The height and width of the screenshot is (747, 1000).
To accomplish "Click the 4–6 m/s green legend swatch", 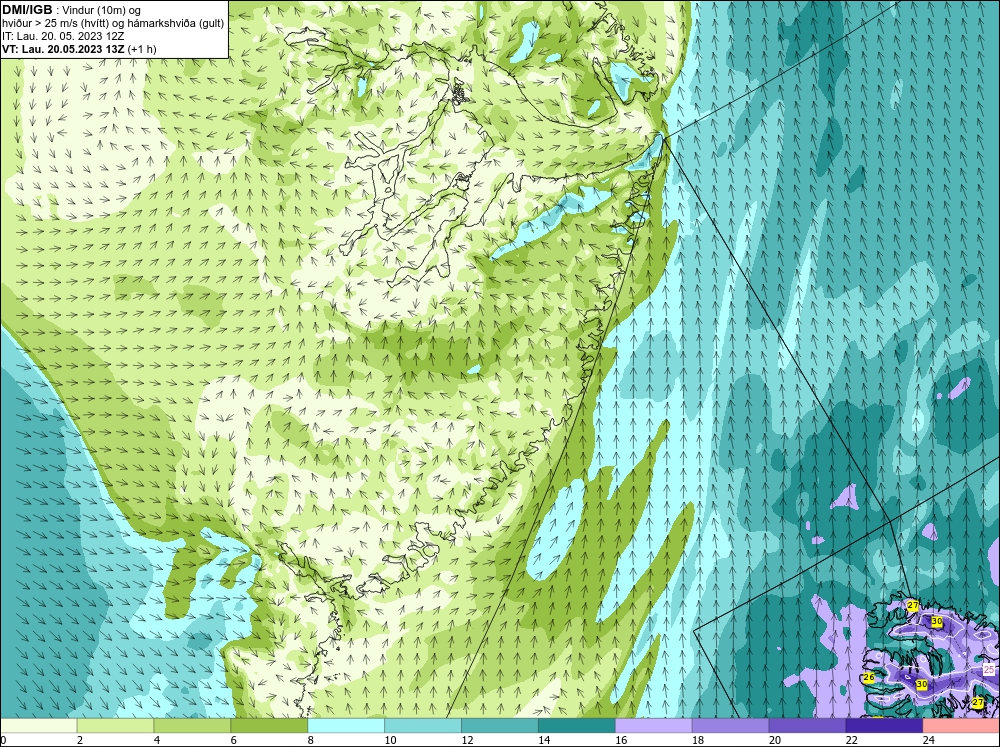I will point(192,726).
